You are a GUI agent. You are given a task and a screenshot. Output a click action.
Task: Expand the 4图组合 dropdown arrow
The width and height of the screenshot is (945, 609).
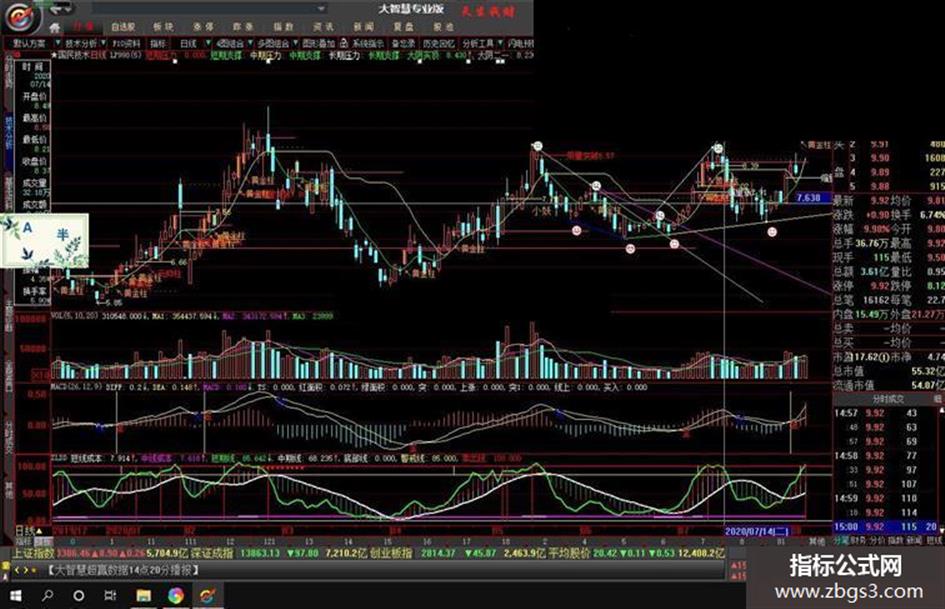[x=249, y=43]
